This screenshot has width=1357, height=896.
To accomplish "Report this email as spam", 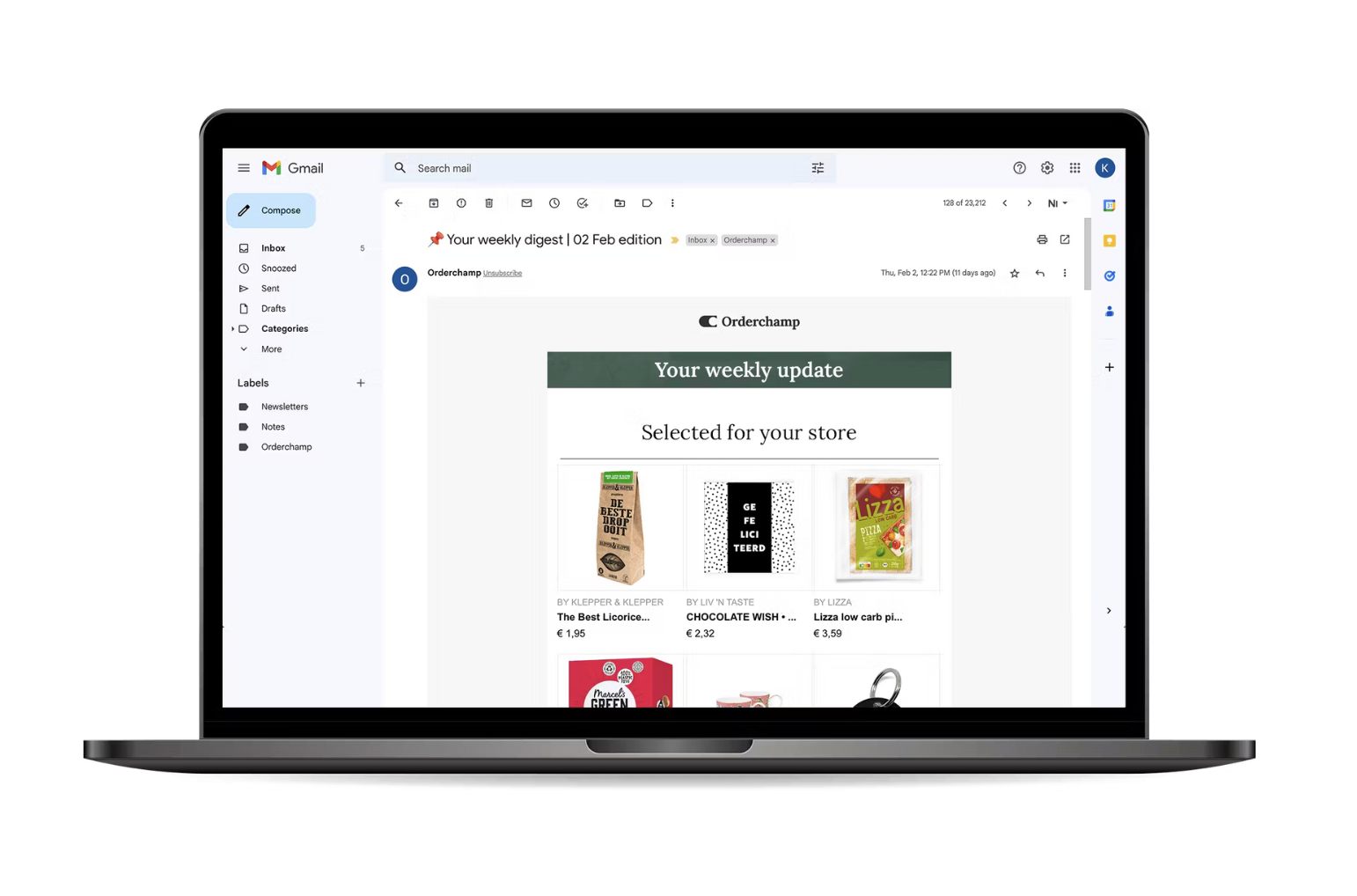I will coord(461,203).
